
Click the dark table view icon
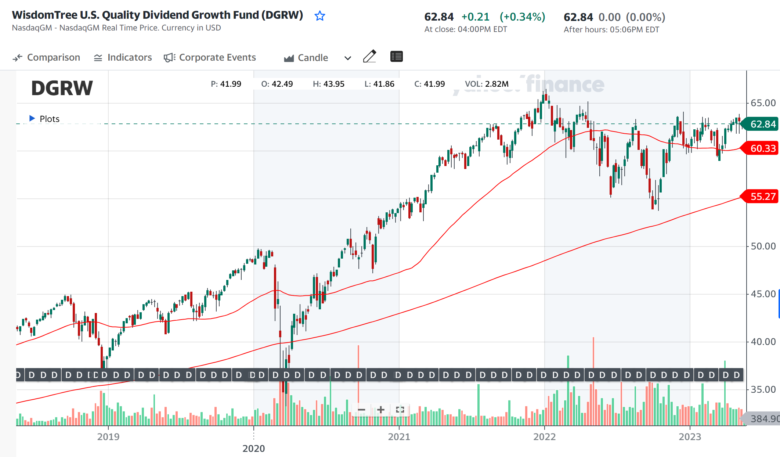pos(396,57)
